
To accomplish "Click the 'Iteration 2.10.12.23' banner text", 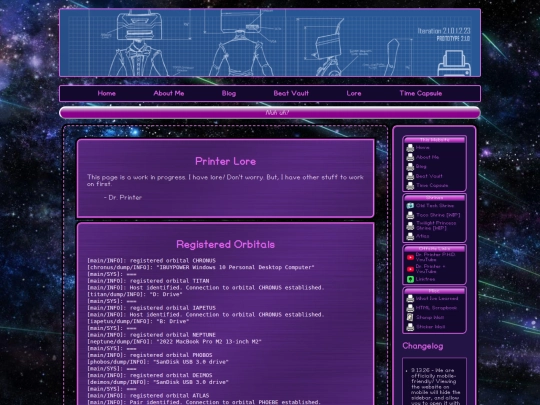I will [444, 31].
